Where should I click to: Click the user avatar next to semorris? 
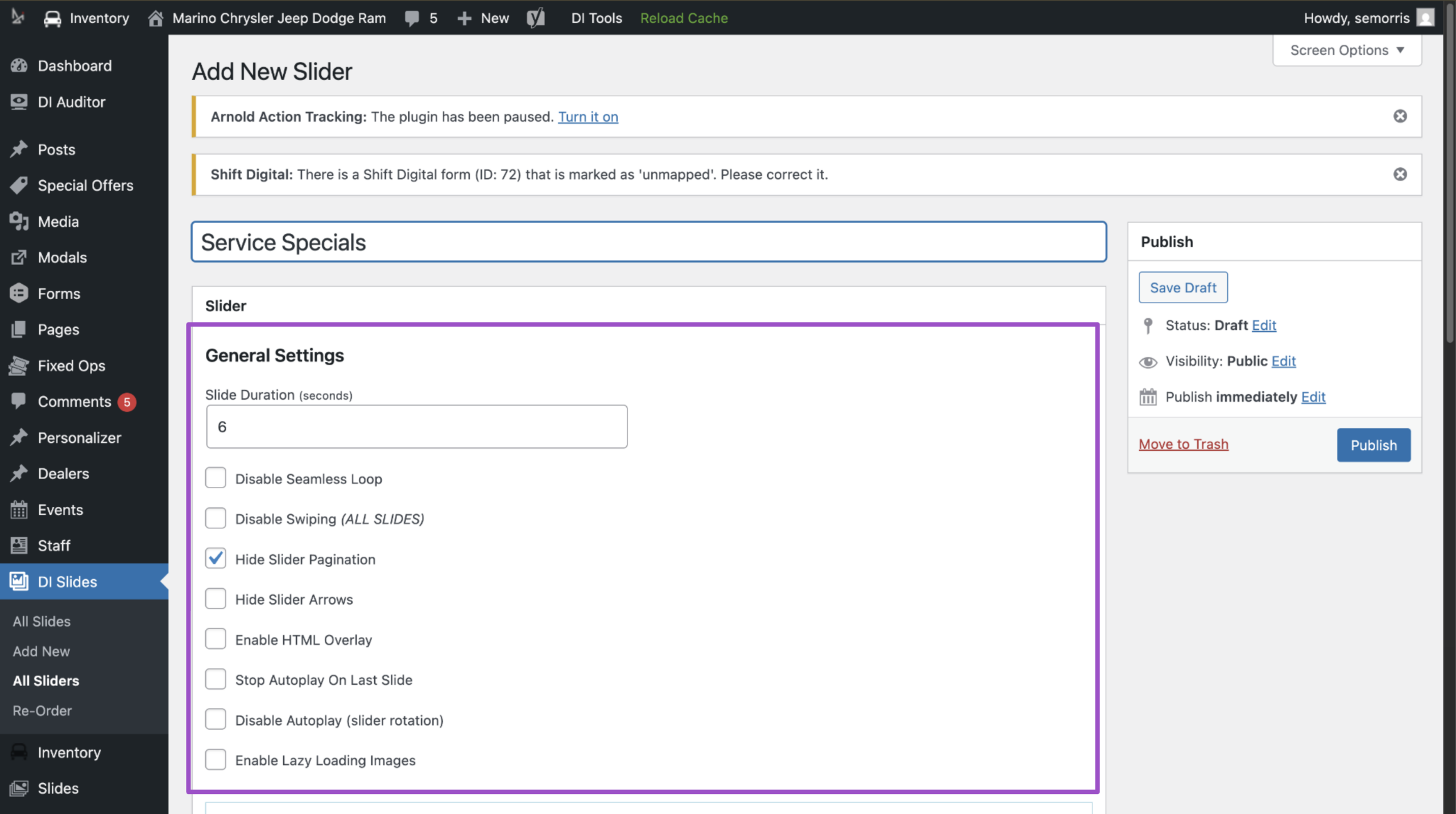tap(1425, 18)
